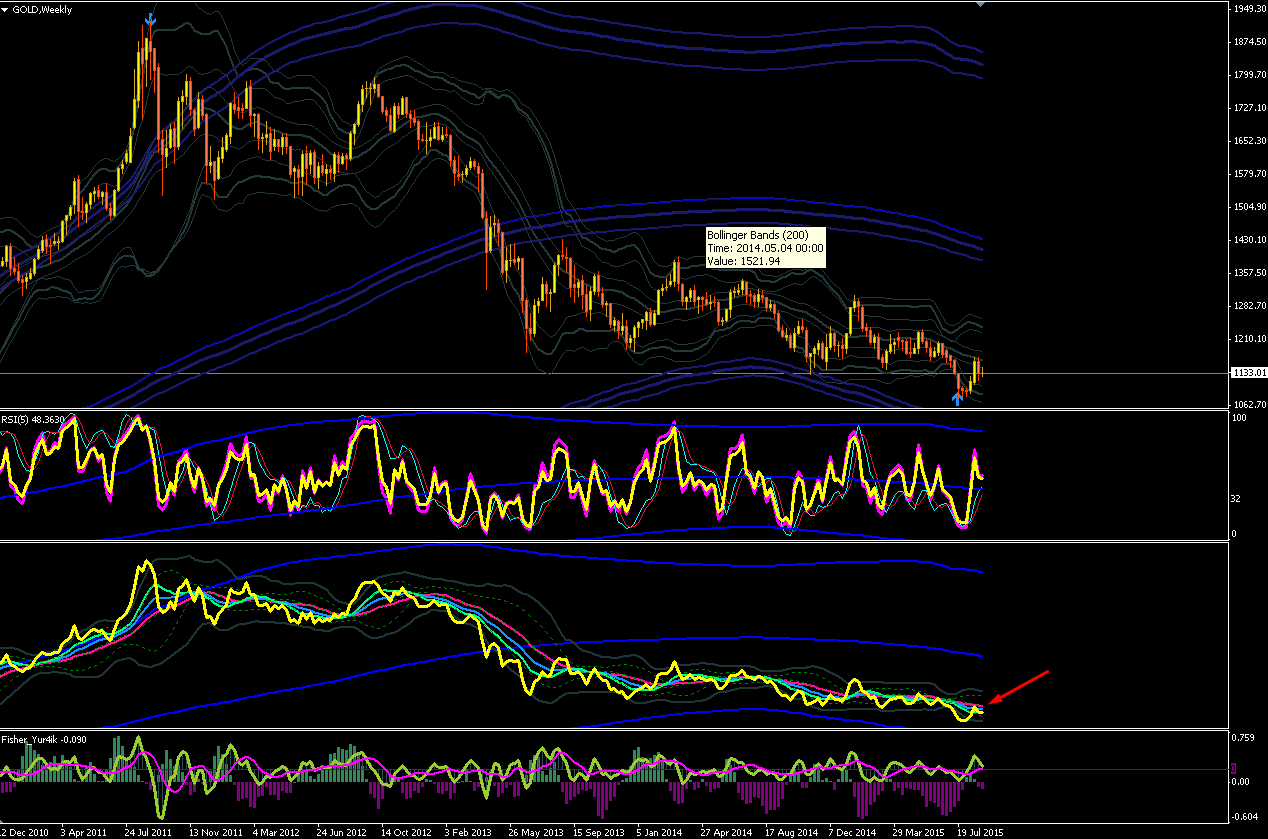Click the 1062.70 price scale label
The width and height of the screenshot is (1268, 839).
(1248, 405)
